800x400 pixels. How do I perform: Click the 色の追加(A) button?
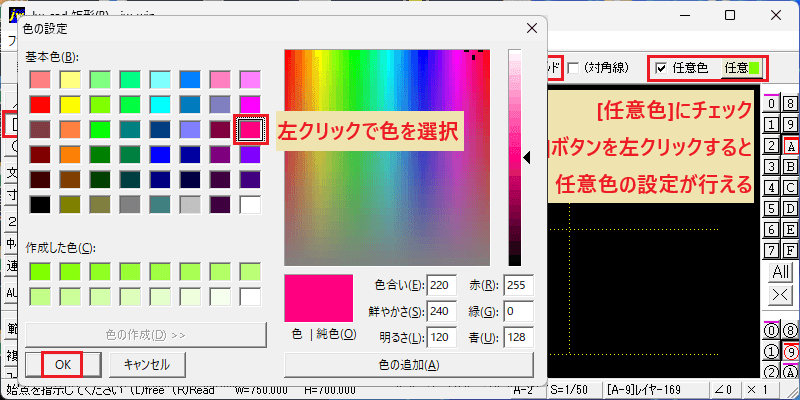coord(409,365)
